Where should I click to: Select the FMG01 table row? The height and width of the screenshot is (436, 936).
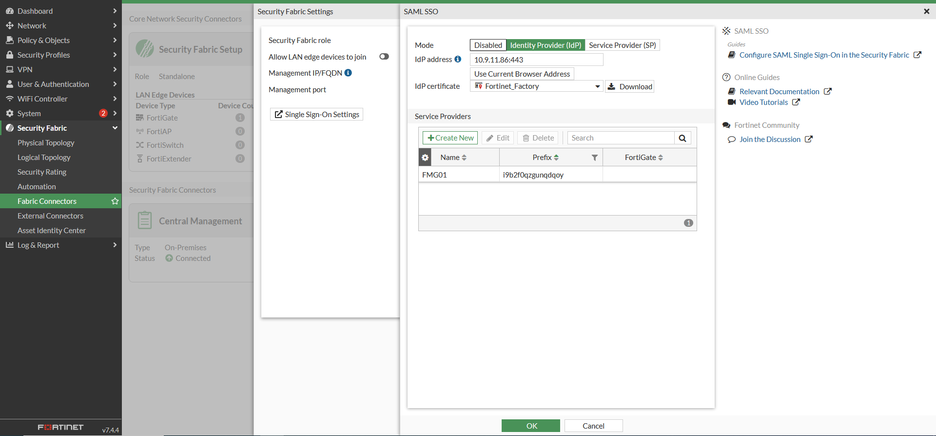click(558, 175)
